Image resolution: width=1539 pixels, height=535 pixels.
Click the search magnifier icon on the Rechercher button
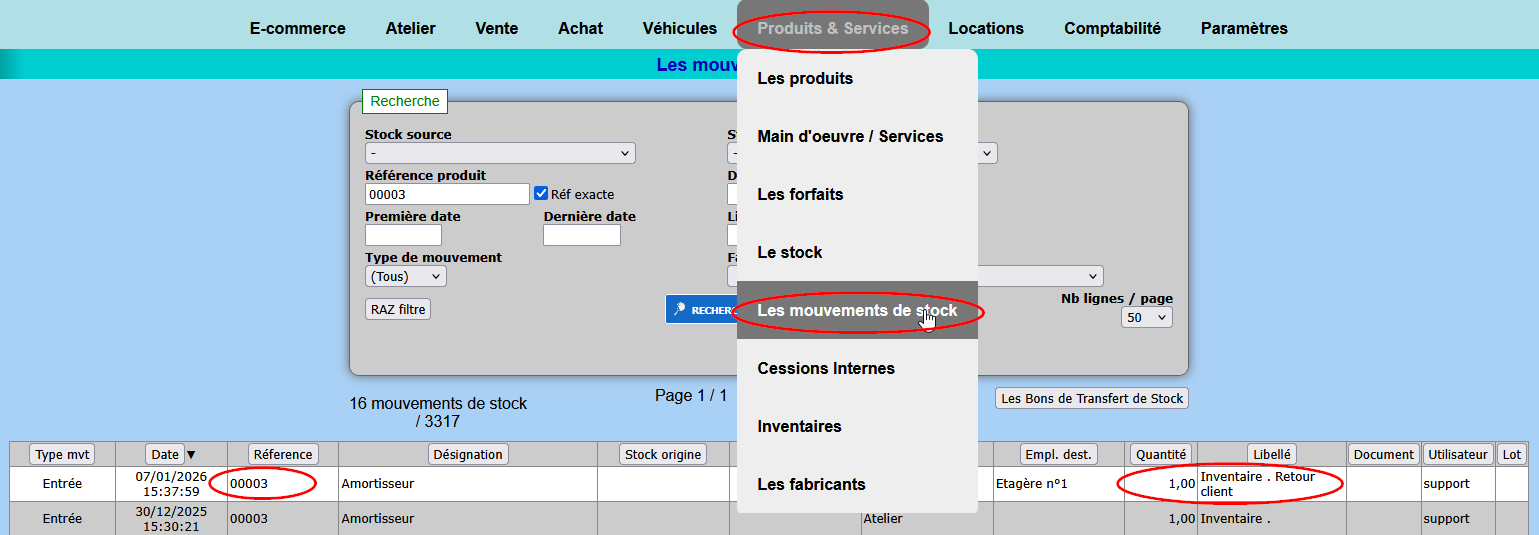(680, 310)
